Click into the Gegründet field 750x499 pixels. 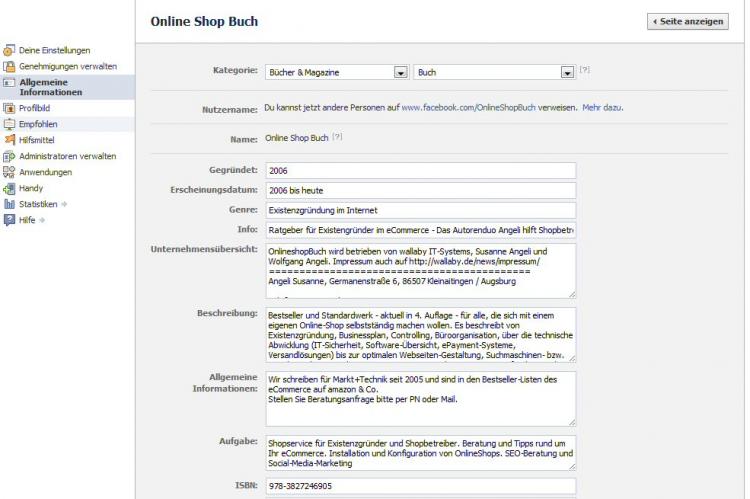coord(420,171)
